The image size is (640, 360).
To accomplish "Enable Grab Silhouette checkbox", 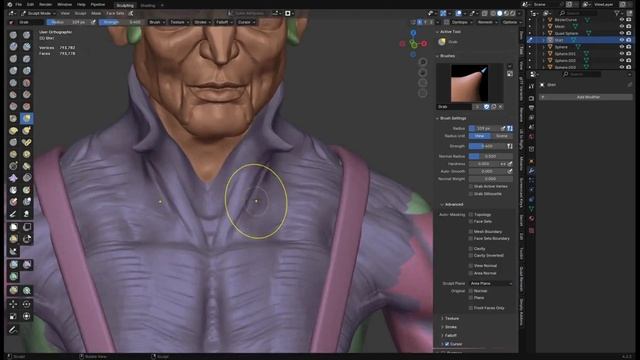I will pyautogui.click(x=471, y=194).
